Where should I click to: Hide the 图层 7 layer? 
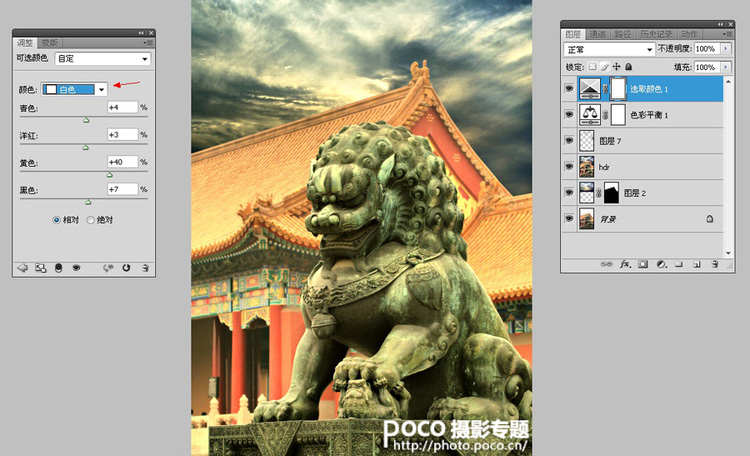click(569, 141)
